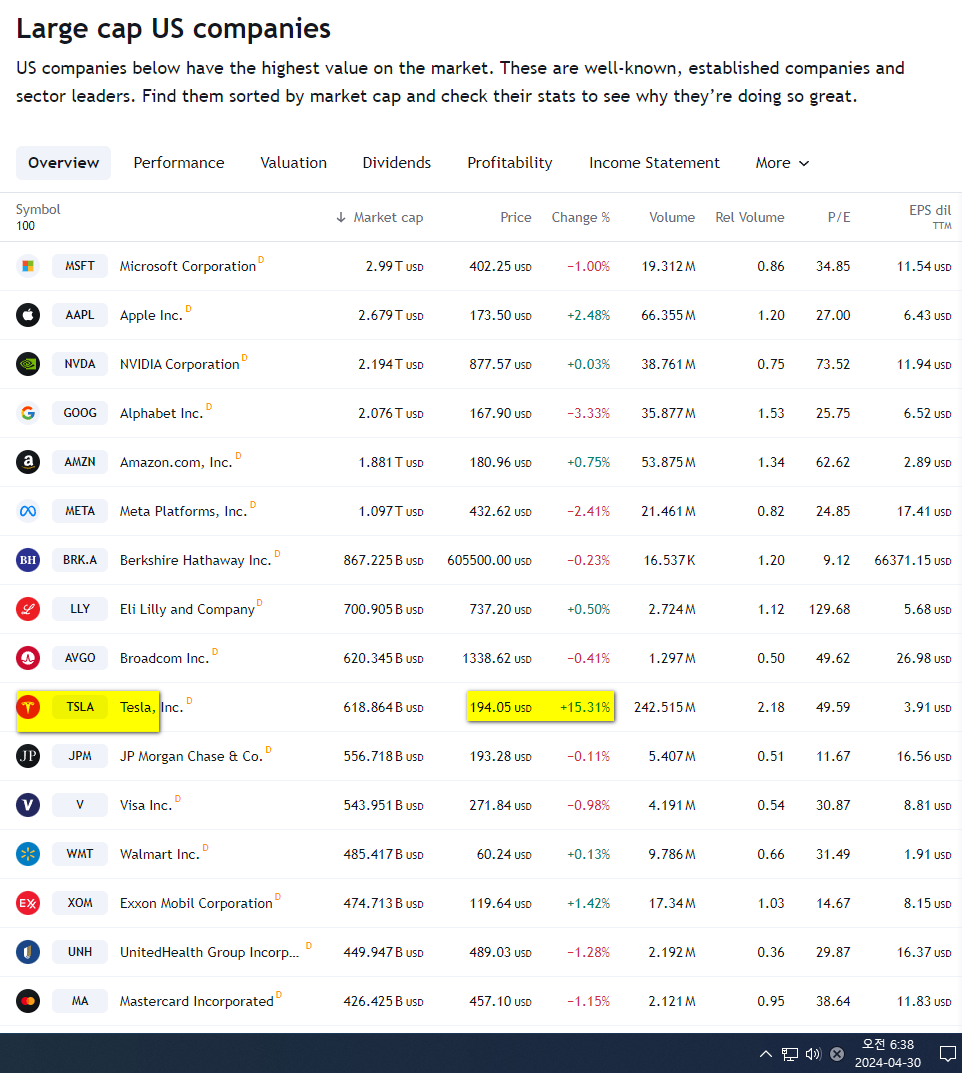Screen dimensions: 962x1073
Task: Open the notification center icon in taskbar
Action: (x=948, y=1054)
